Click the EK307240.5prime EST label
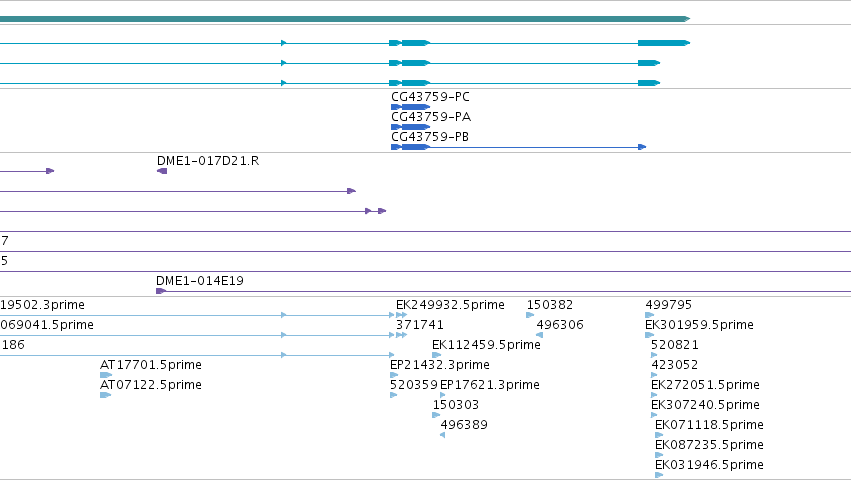Viewport: 851px width, 480px height. point(706,405)
